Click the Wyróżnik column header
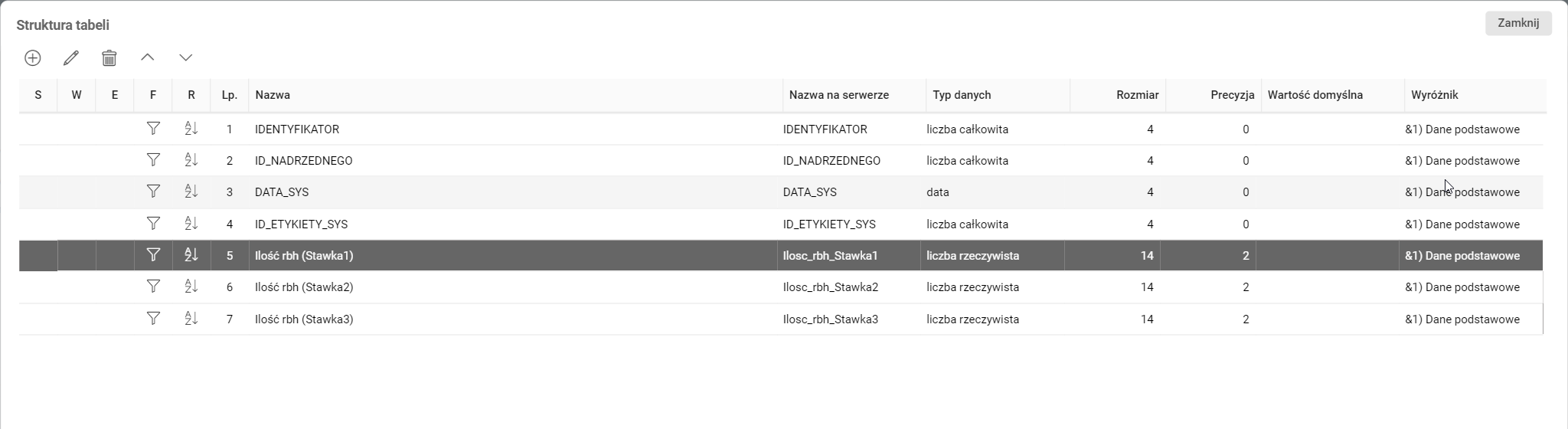 point(1435,95)
